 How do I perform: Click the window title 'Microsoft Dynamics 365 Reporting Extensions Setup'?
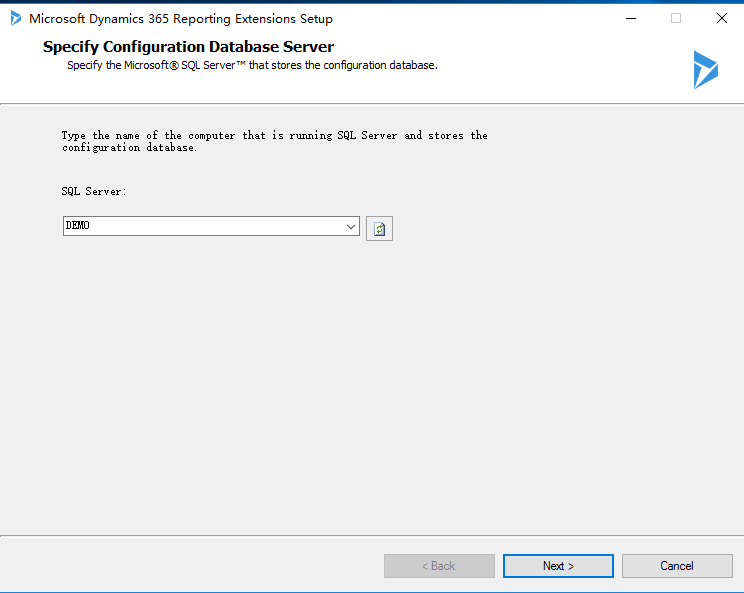[181, 19]
